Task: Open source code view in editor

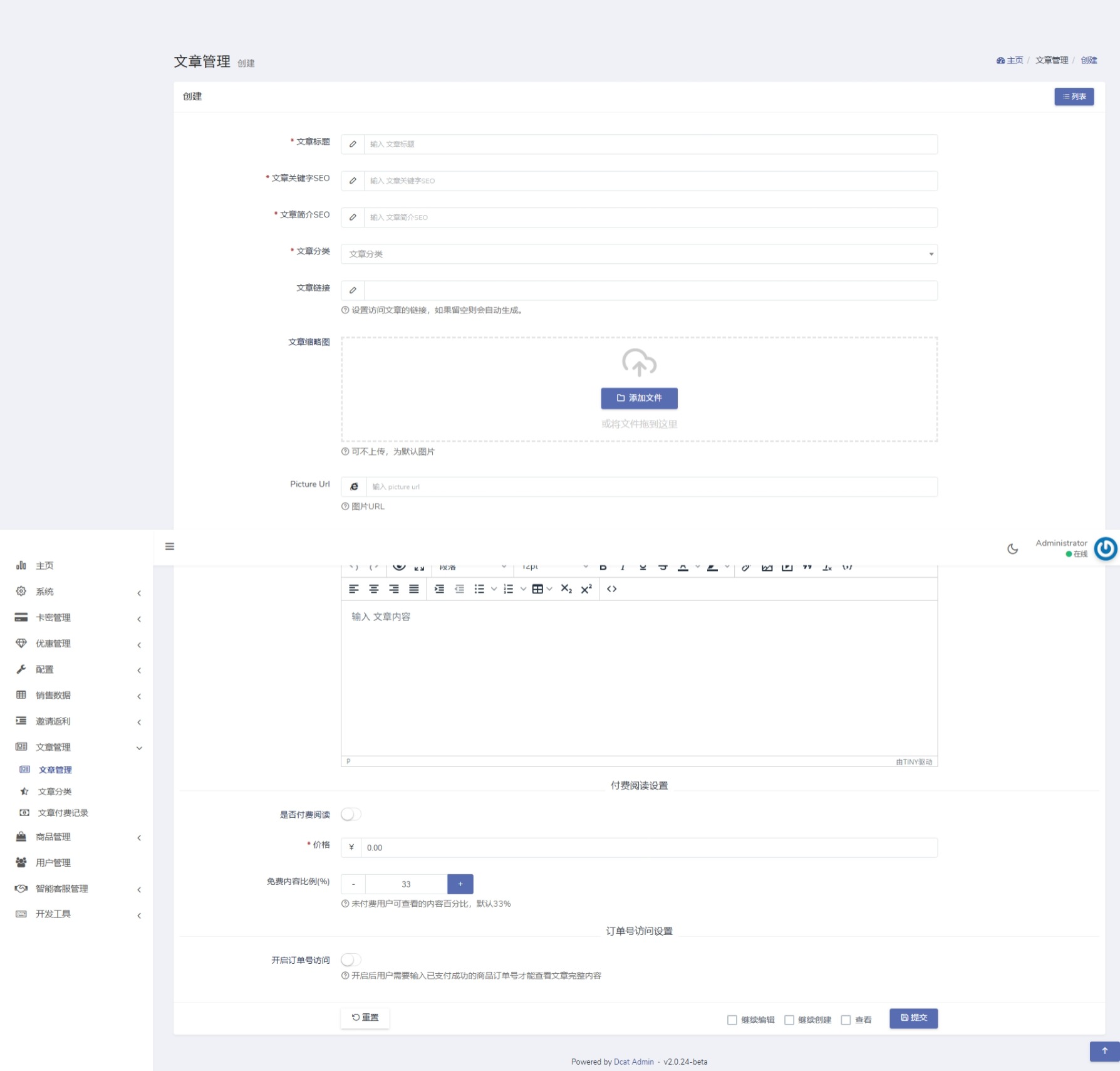Action: (x=612, y=589)
